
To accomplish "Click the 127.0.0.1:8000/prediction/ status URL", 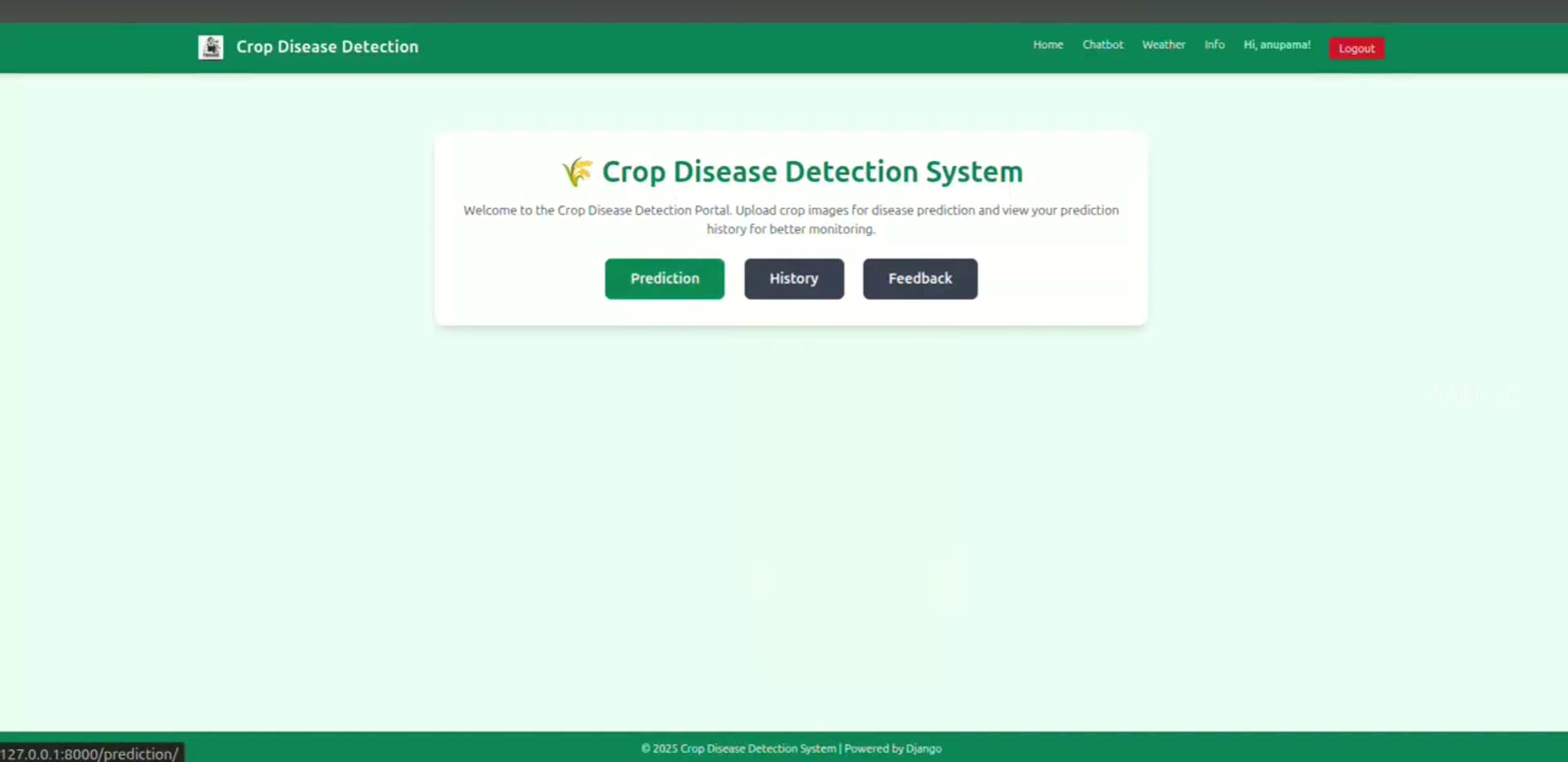I will pos(90,754).
